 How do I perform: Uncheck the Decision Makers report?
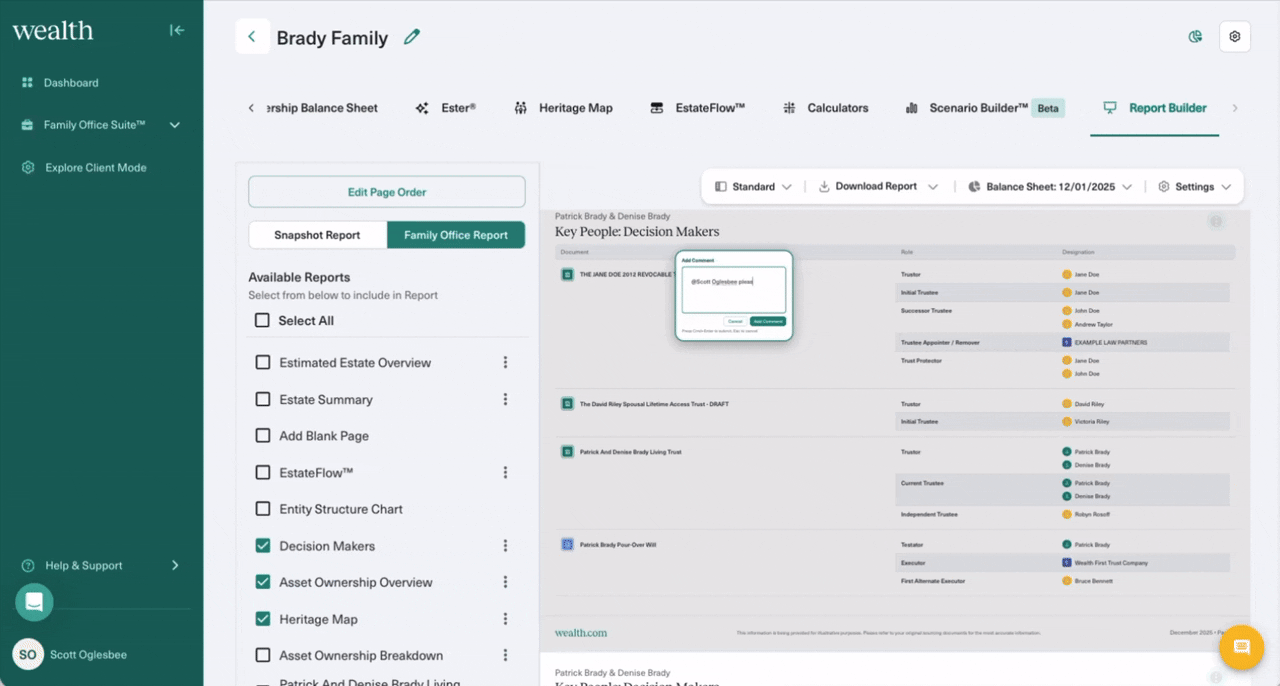[263, 546]
